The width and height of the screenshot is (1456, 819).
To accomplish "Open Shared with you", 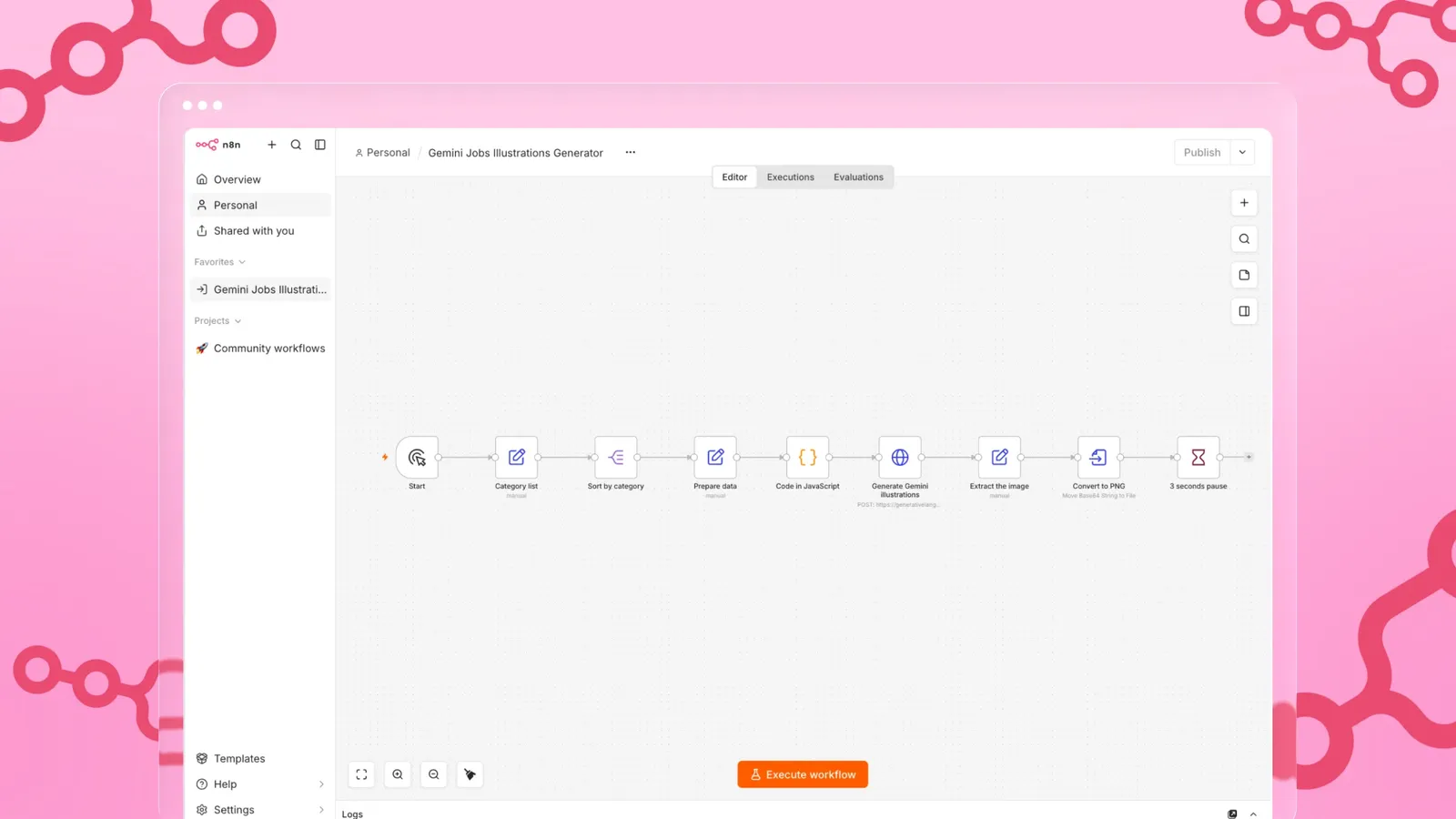I will [260, 230].
